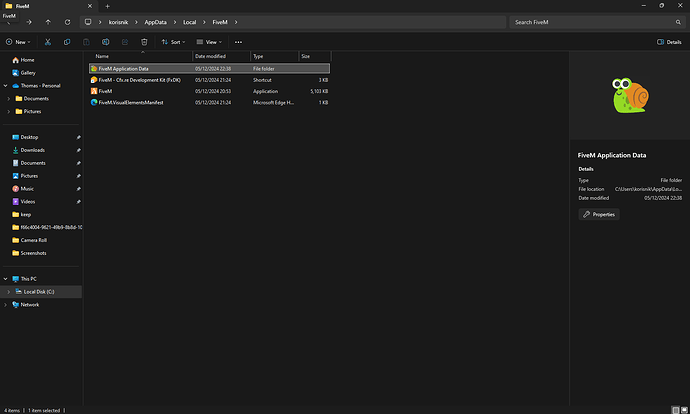
Task: Switch to large thumbnails view icon
Action: (x=684, y=410)
